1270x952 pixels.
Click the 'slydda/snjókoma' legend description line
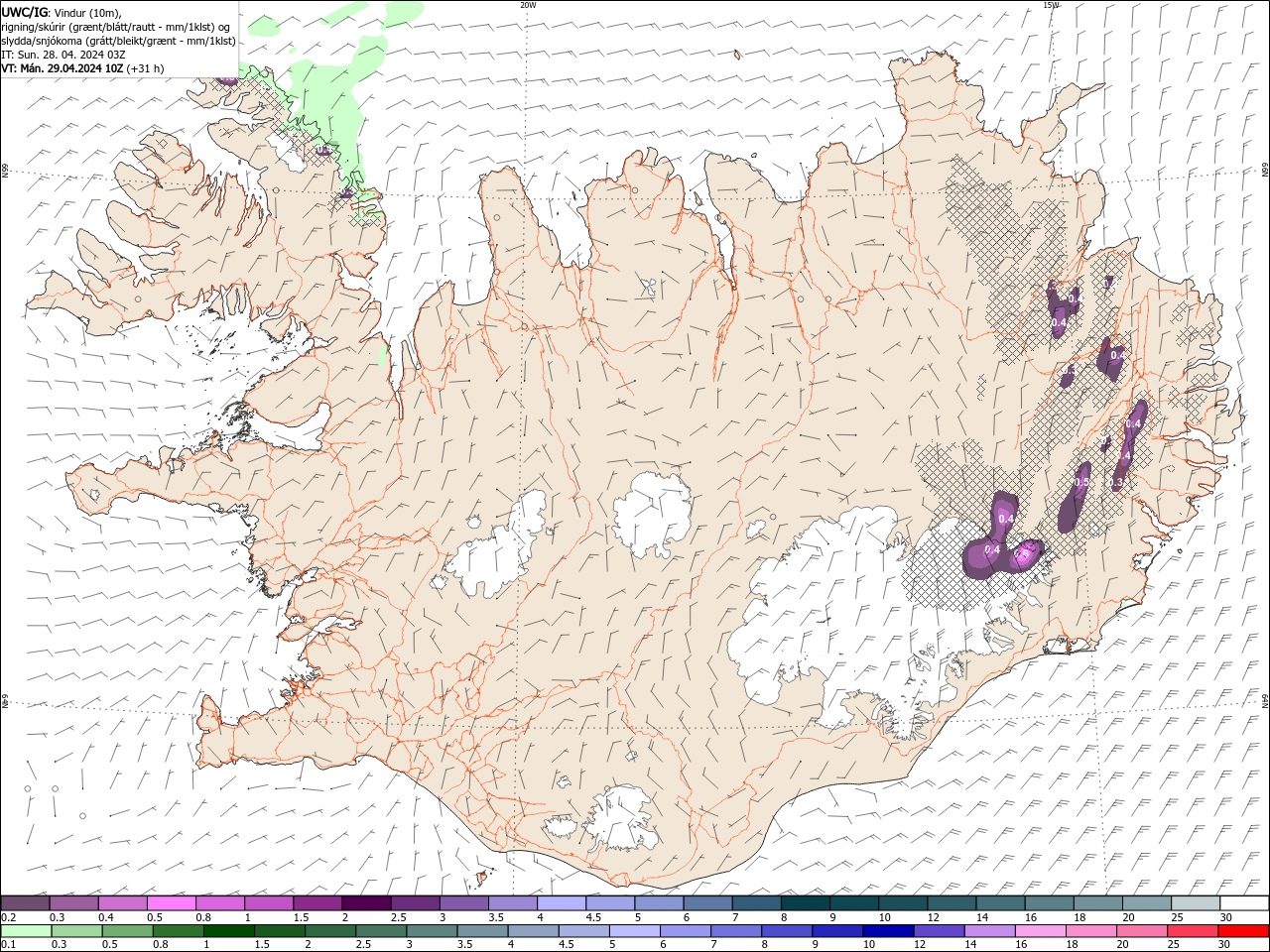[x=119, y=41]
